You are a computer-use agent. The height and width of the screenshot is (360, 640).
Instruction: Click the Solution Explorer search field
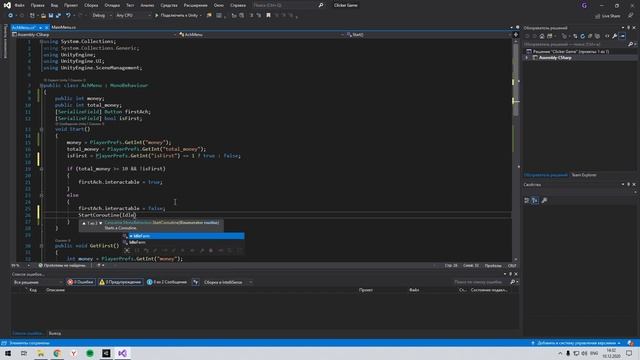click(x=576, y=44)
